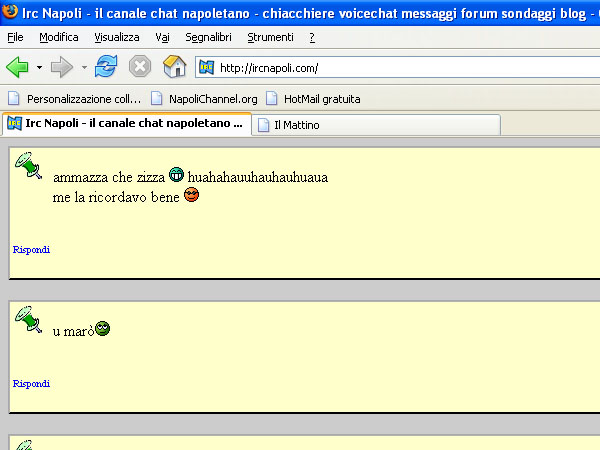
Task: Click the page icon beside Personalizzazione coll...
Action: 13,98
